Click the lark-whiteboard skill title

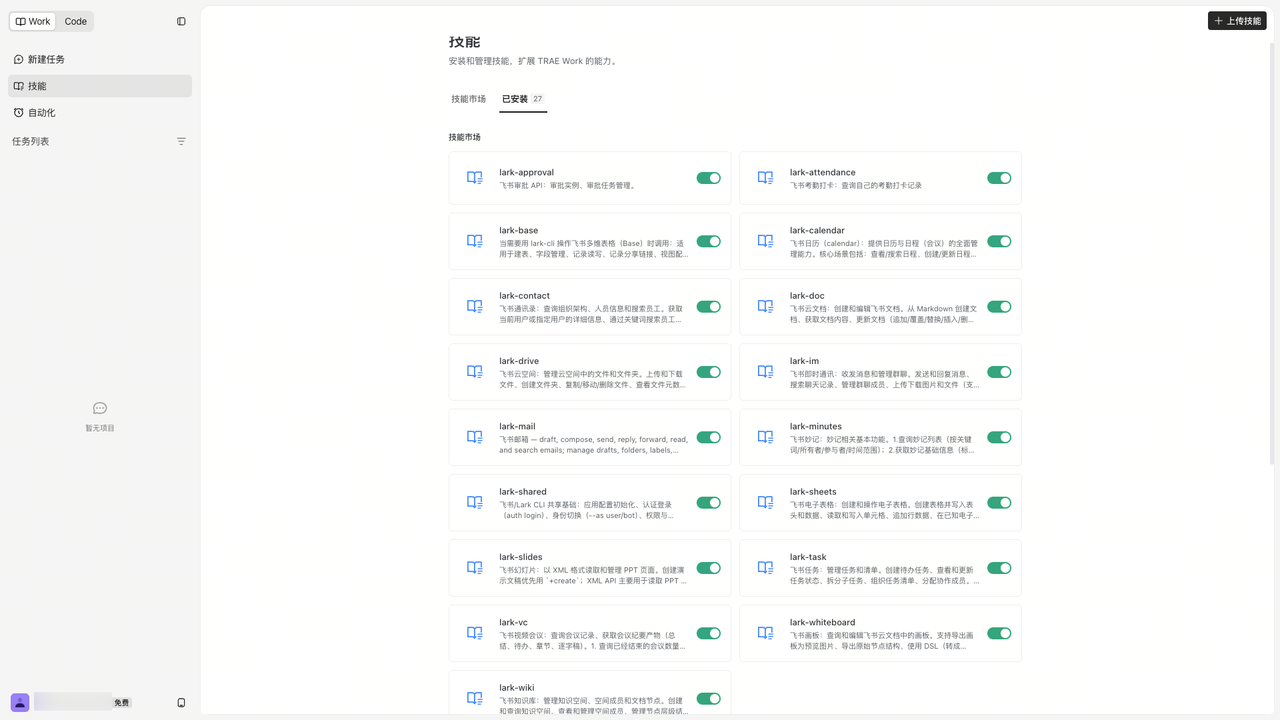(x=823, y=622)
